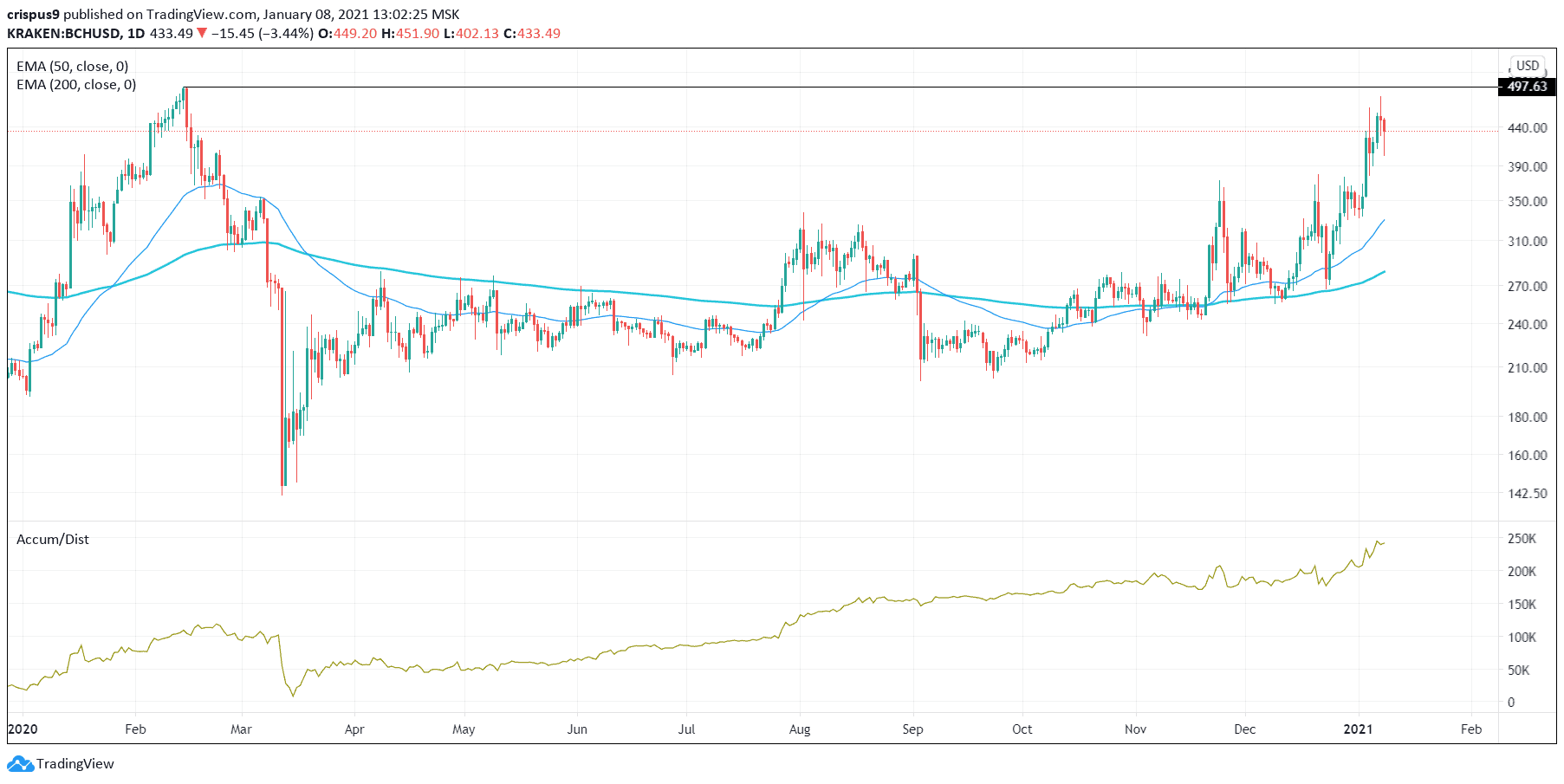Click the latest red candlestick in January 2021
1564x784 pixels.
pos(1384,126)
